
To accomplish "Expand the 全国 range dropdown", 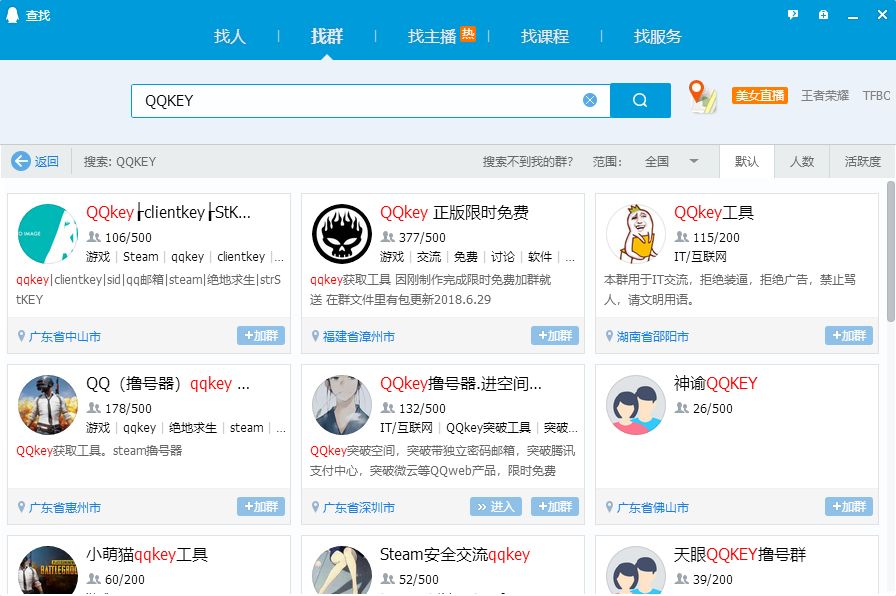I will pos(693,161).
